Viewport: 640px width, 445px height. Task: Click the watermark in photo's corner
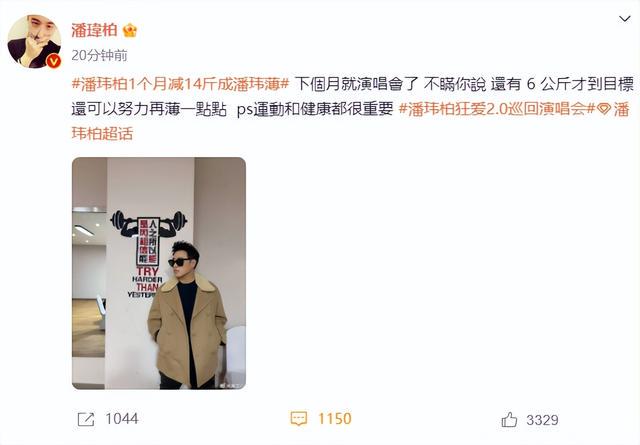click(x=231, y=385)
